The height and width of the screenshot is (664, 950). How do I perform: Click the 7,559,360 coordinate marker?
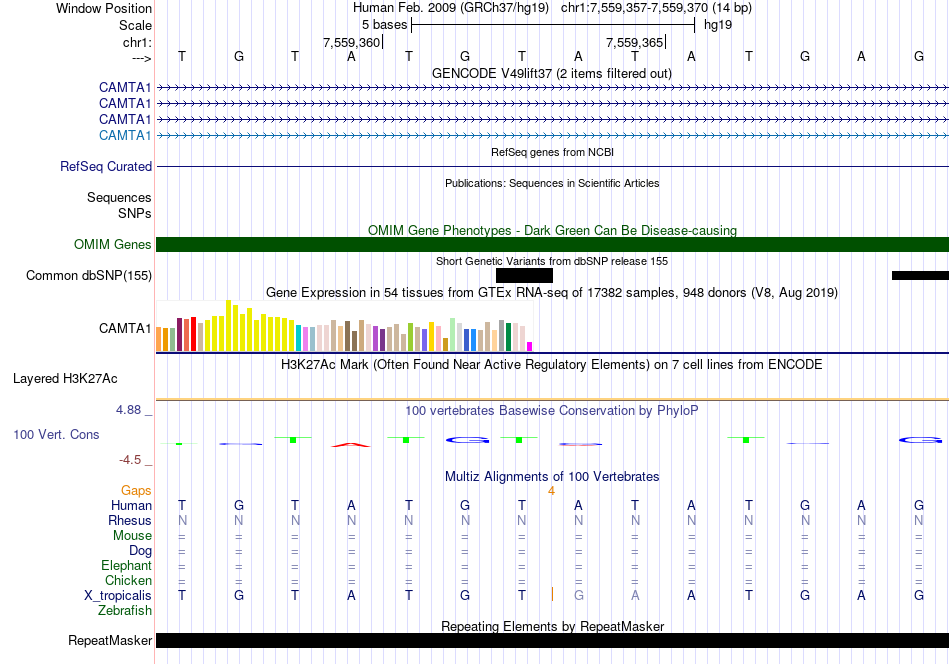tap(351, 42)
